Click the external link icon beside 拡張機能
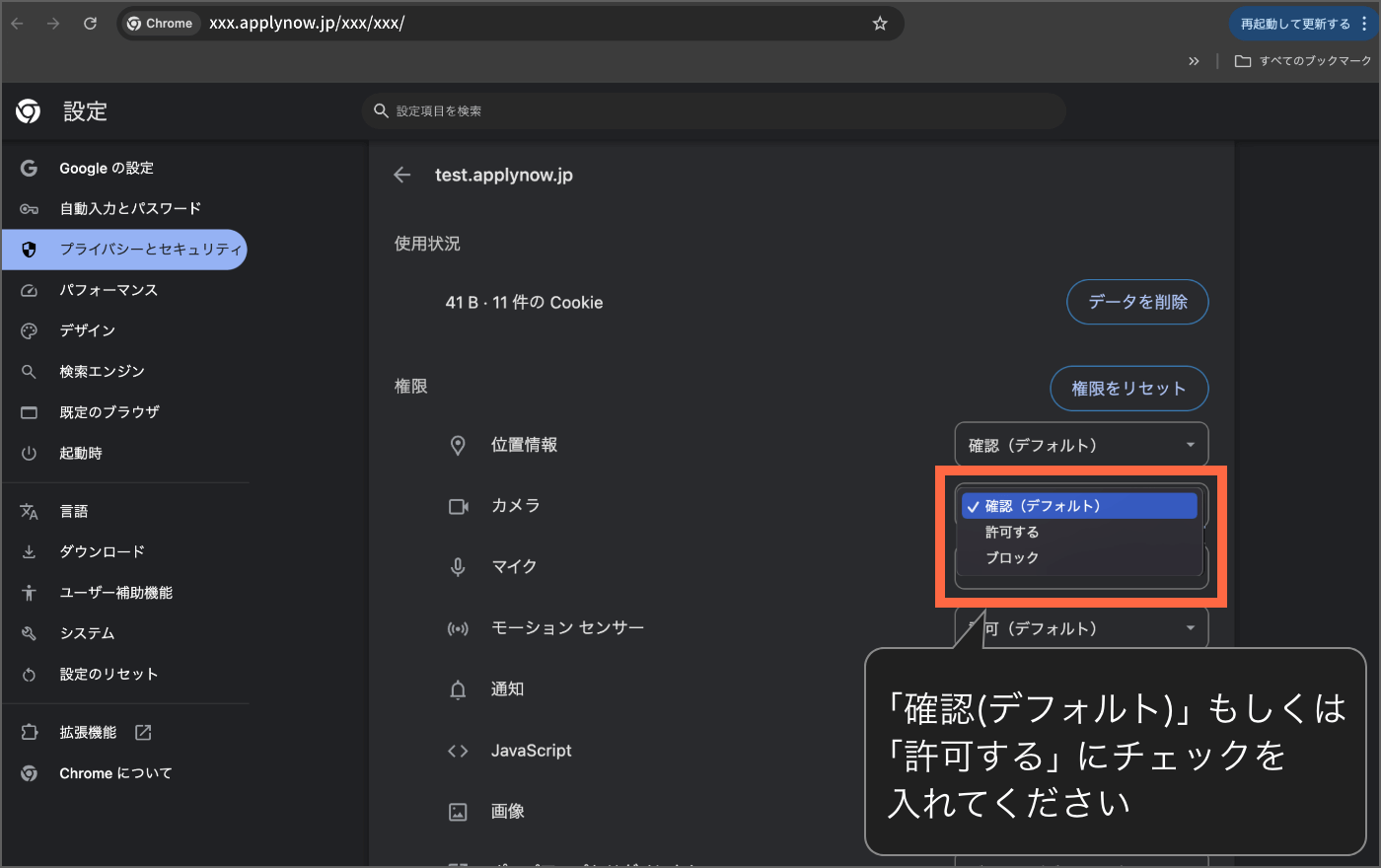 click(x=143, y=732)
